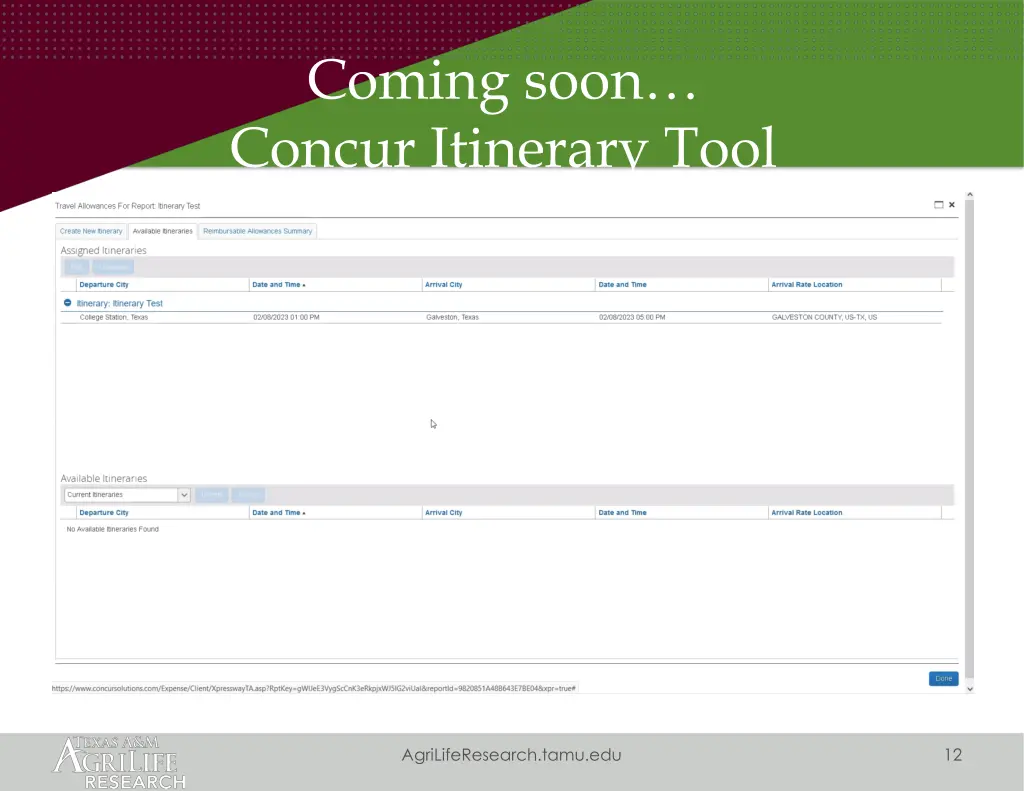Select the Galveston, Texas arrival cell
The height and width of the screenshot is (791, 1024).
(x=452, y=317)
